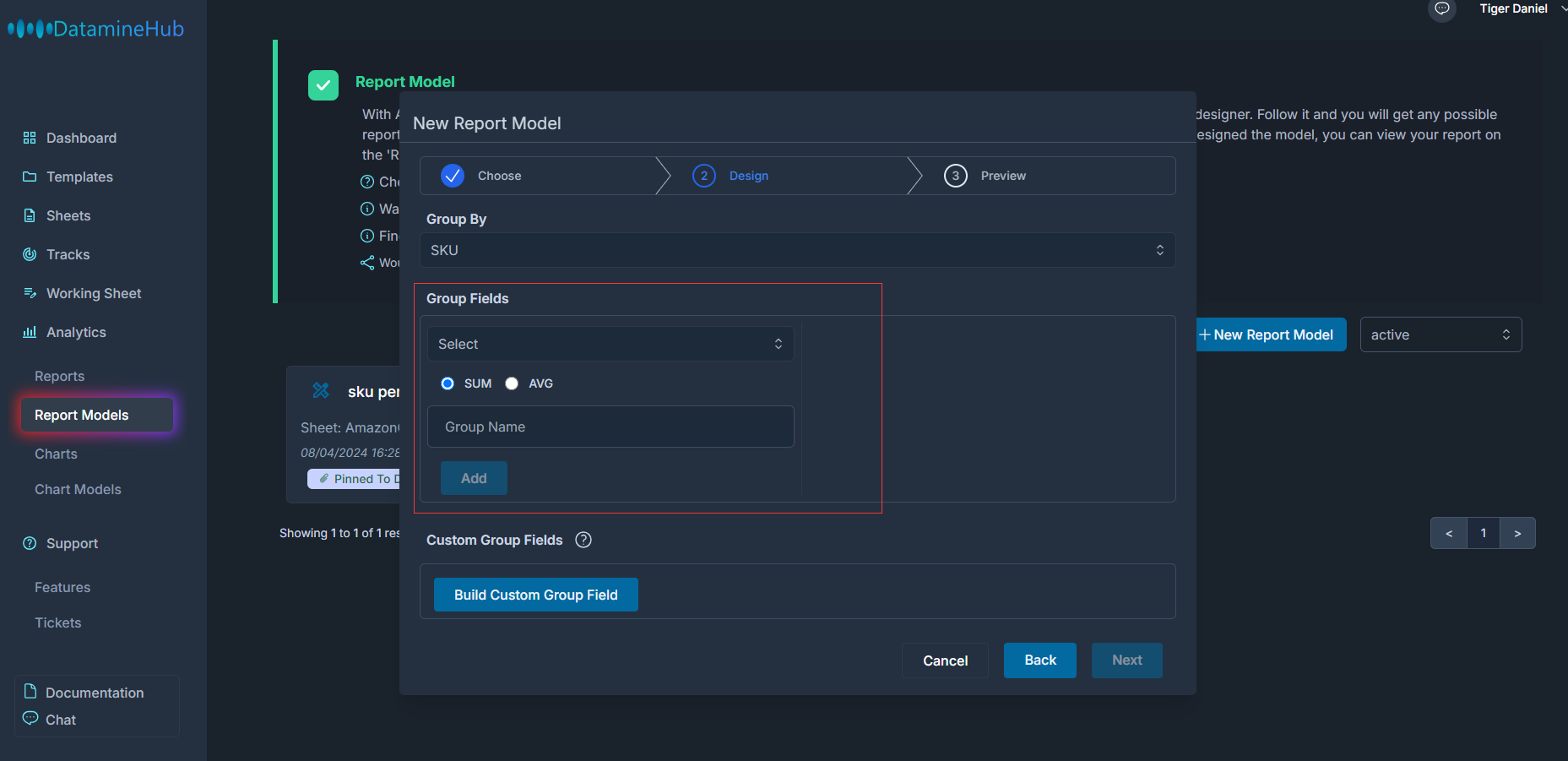Image resolution: width=1568 pixels, height=761 pixels.
Task: Click the Preview step tab
Action: click(1047, 176)
